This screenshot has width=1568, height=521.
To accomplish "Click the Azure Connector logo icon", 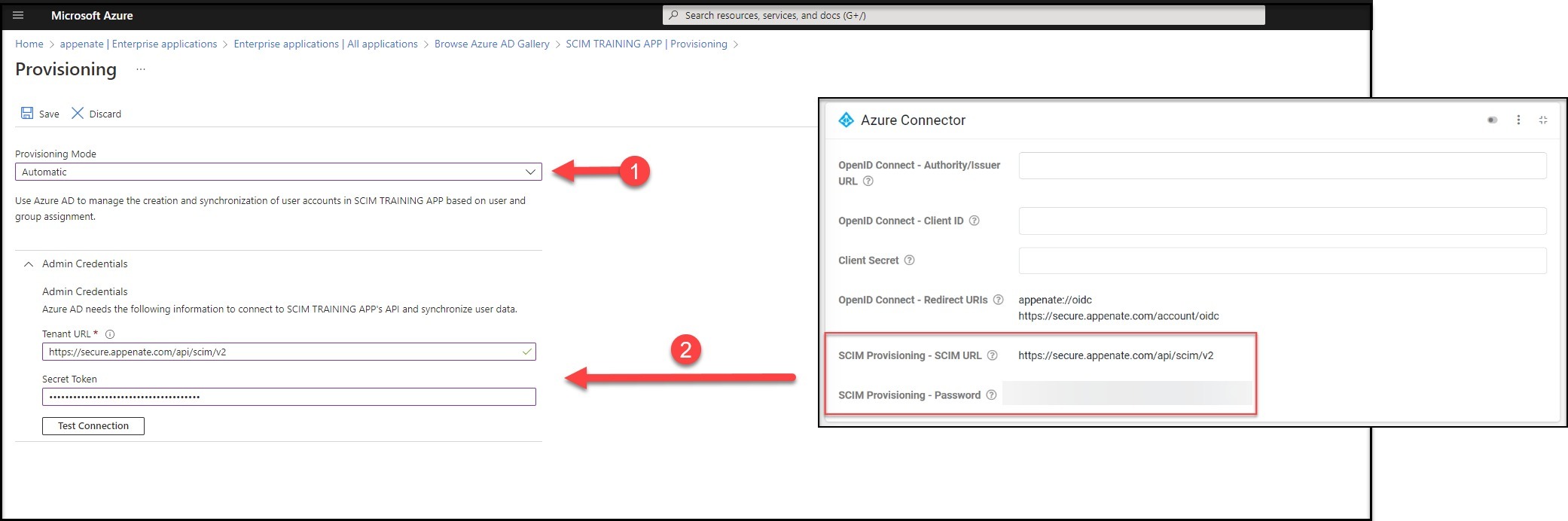I will coord(846,120).
